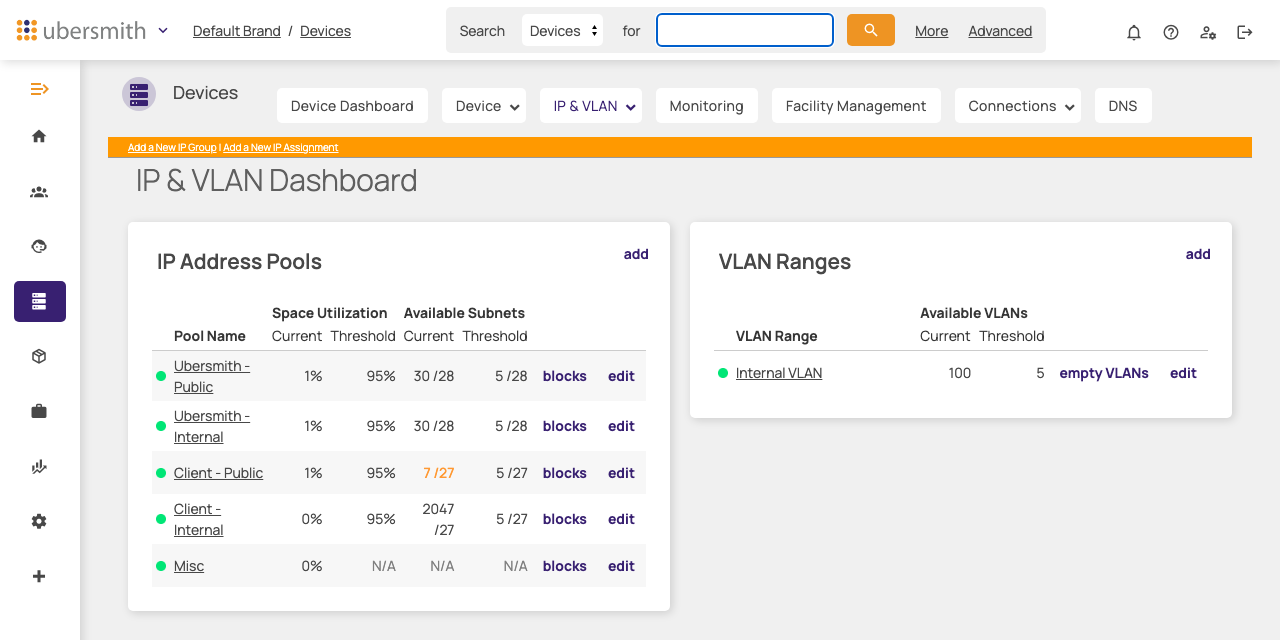Open the DNS tab

click(1123, 106)
